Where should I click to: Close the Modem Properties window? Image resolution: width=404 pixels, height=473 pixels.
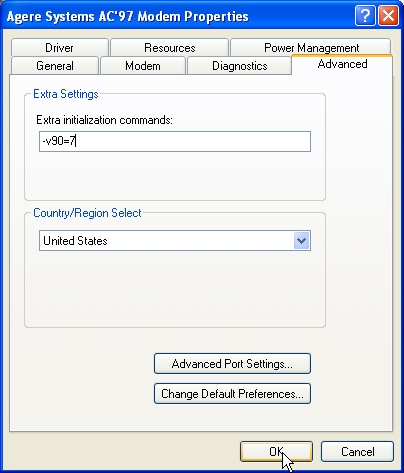click(388, 15)
